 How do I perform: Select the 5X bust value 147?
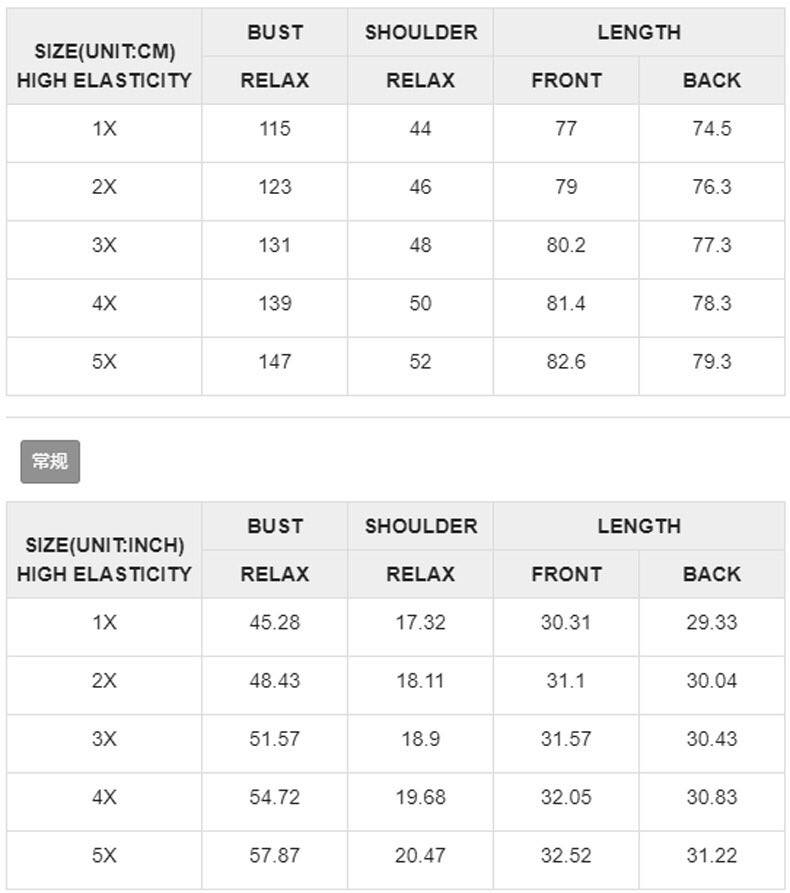(275, 362)
